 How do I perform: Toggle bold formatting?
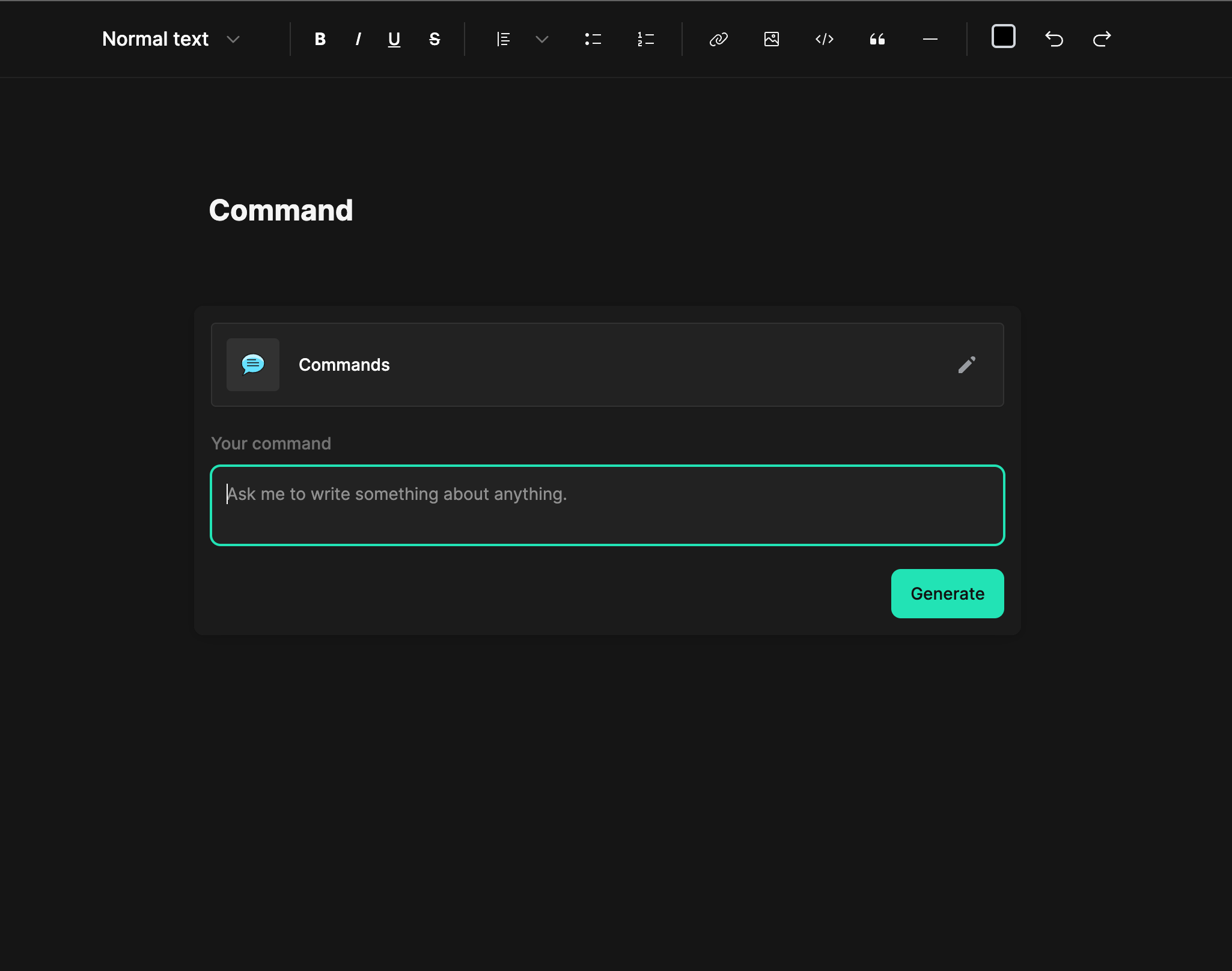tap(320, 39)
